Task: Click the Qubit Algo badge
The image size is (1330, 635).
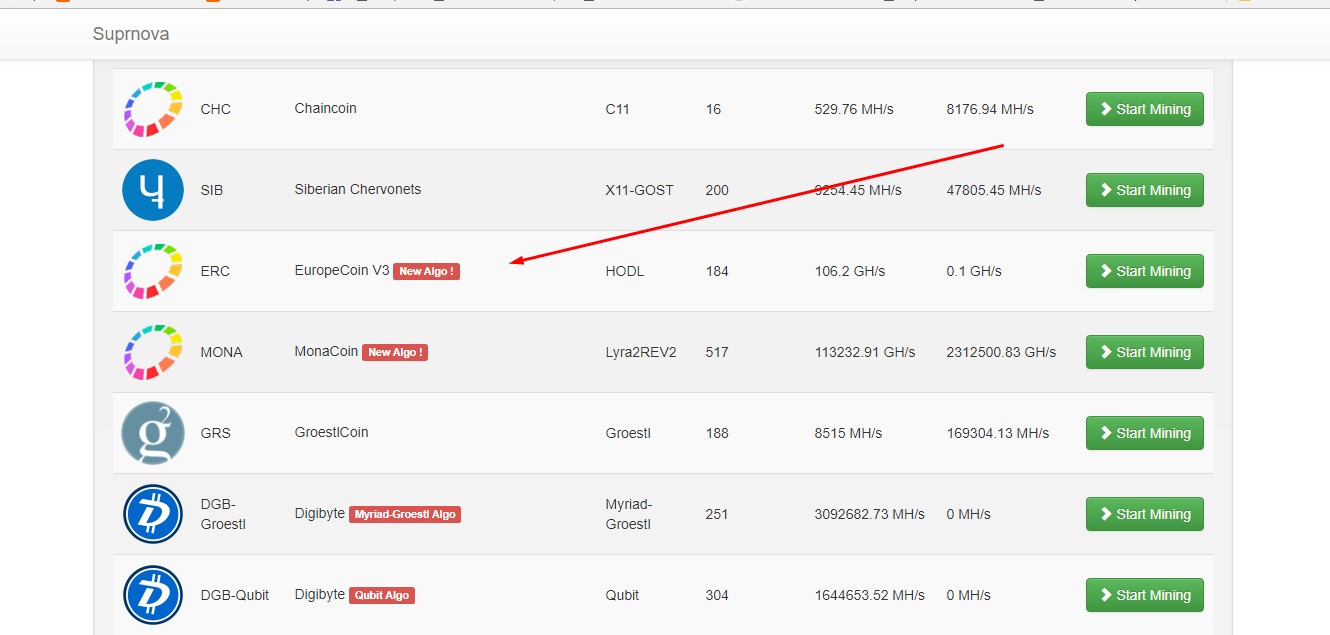Action: point(382,595)
